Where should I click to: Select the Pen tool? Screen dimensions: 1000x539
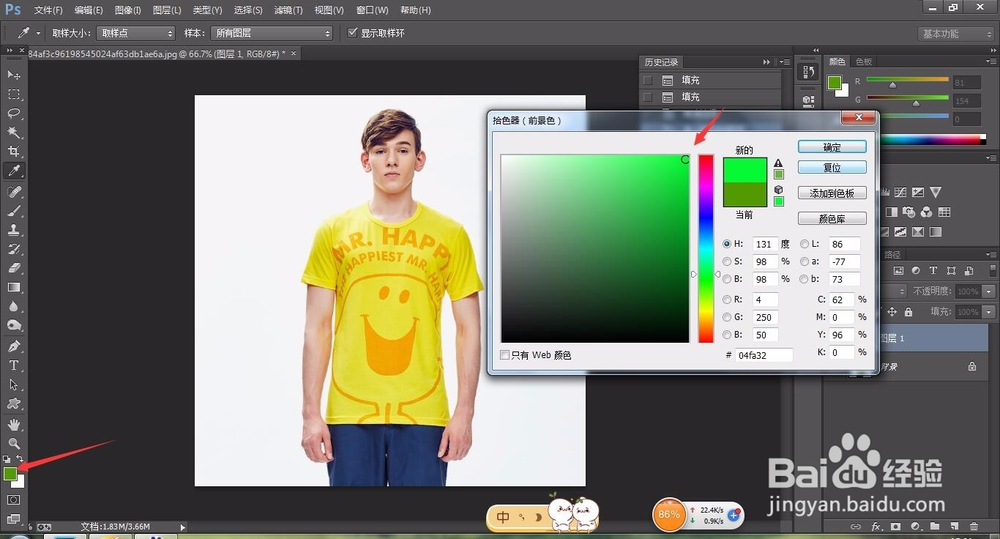[13, 347]
